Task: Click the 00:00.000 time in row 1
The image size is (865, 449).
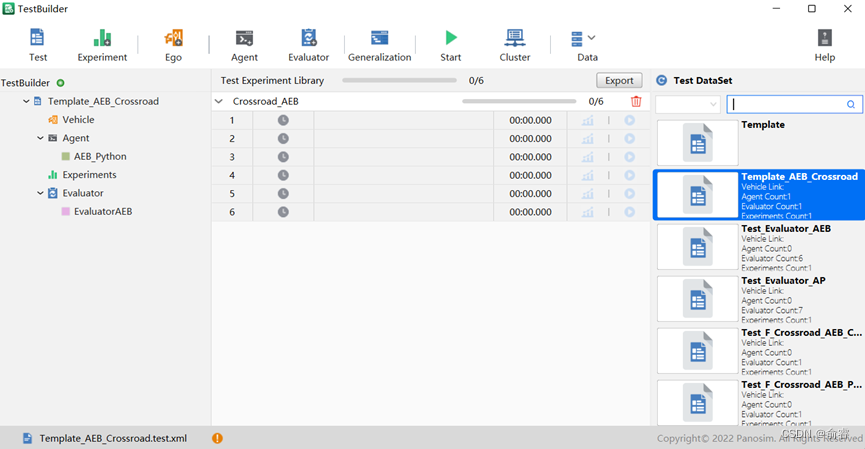Action: point(530,120)
